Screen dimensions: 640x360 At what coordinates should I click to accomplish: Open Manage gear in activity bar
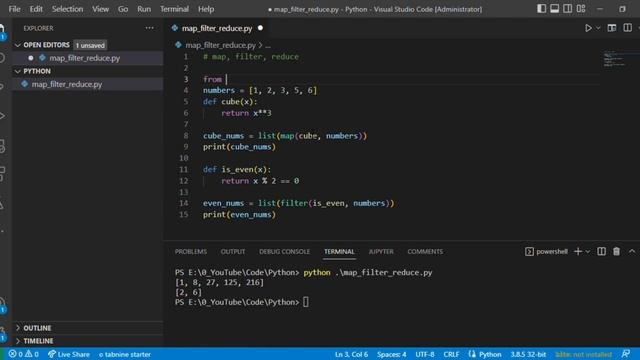[x=2, y=333]
